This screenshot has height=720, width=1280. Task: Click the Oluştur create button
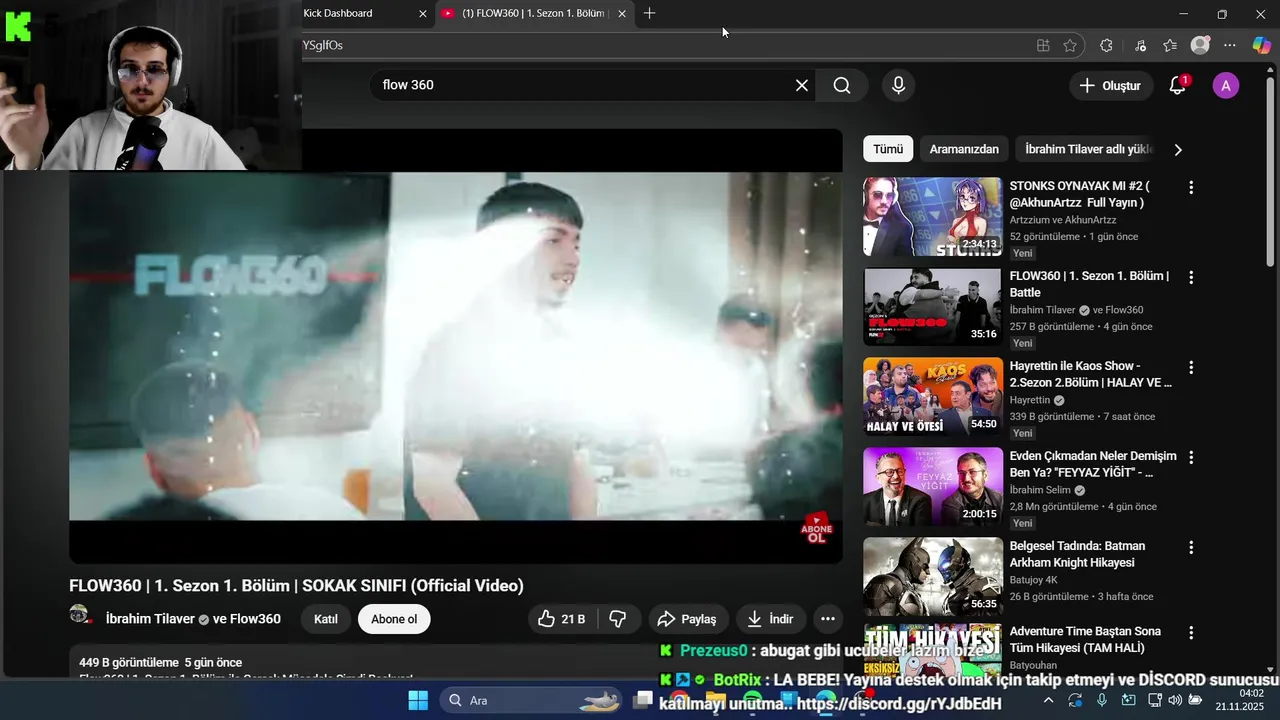1110,85
